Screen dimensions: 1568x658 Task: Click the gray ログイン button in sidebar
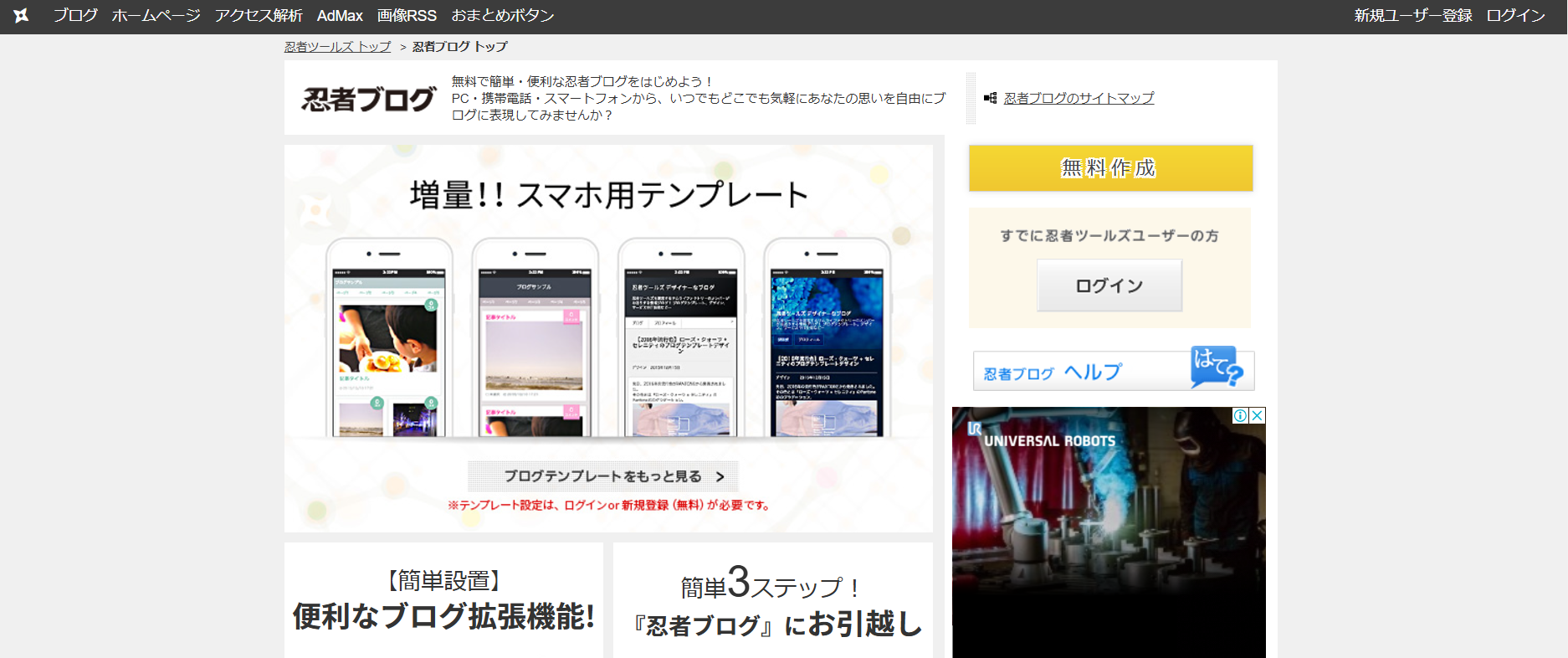click(x=1109, y=285)
